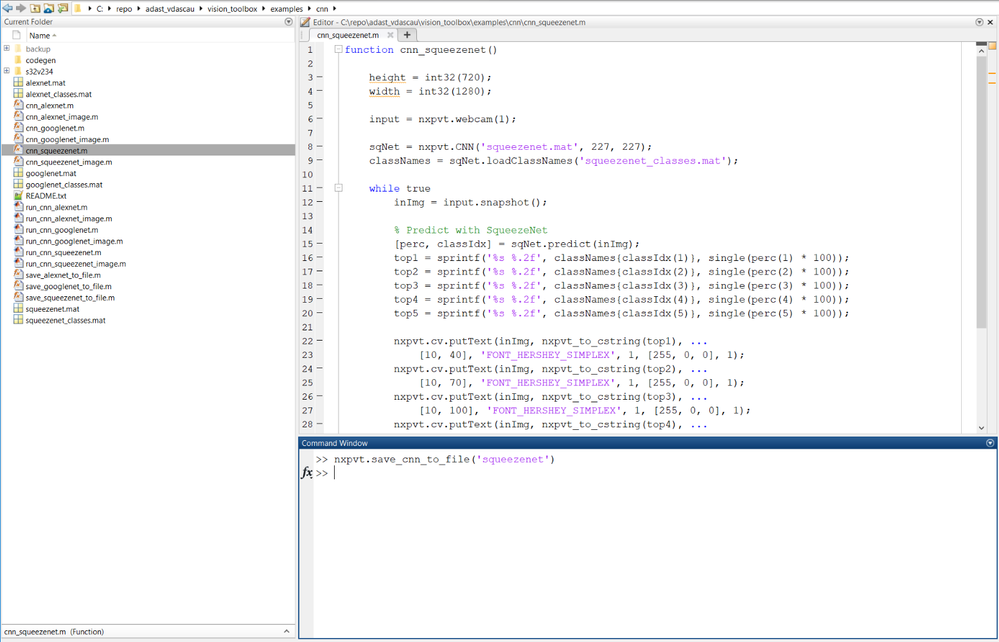Expand the backup folder tree node
The height and width of the screenshot is (642, 999).
(6, 48)
